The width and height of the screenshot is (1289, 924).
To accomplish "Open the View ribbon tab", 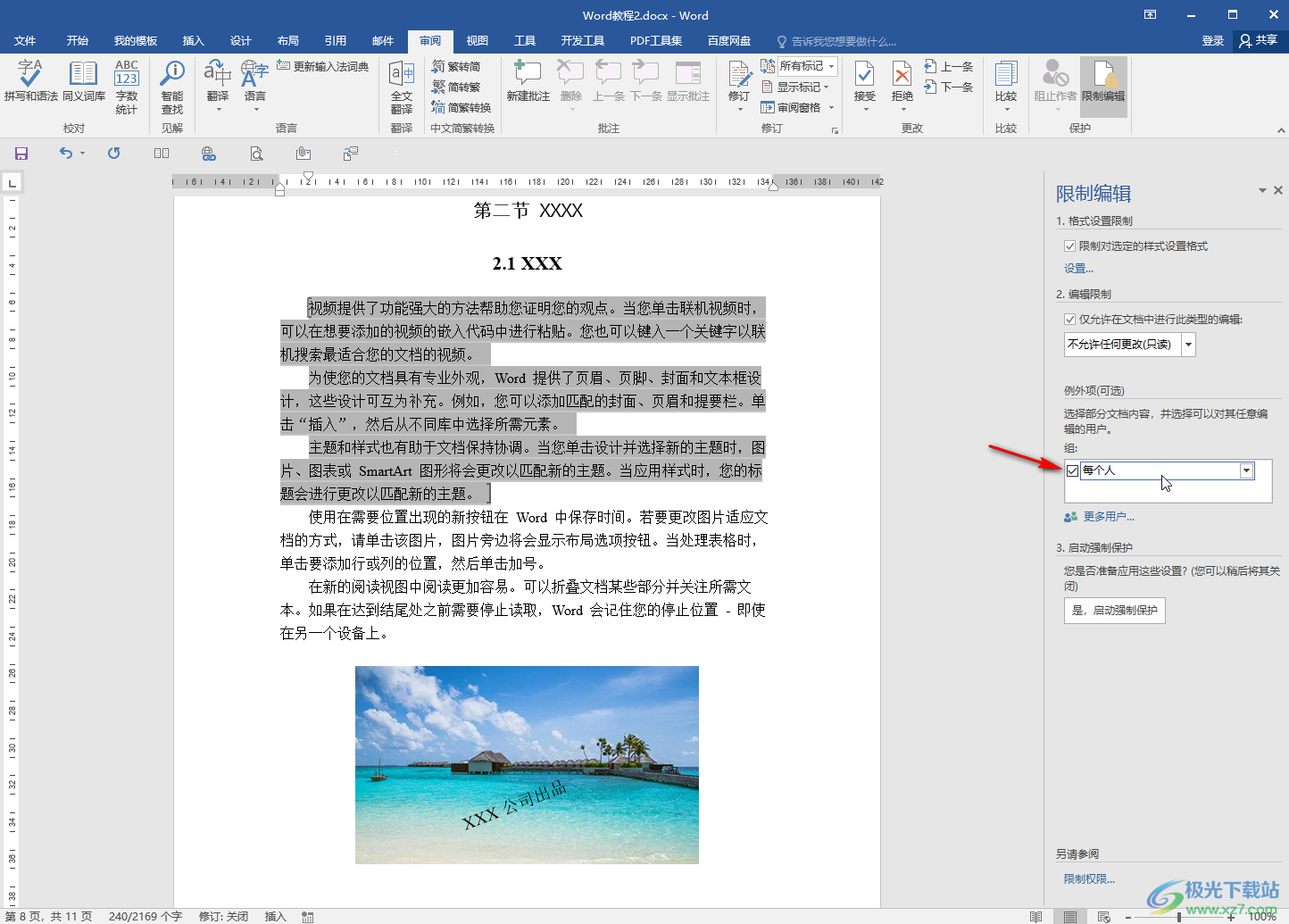I will pyautogui.click(x=477, y=41).
